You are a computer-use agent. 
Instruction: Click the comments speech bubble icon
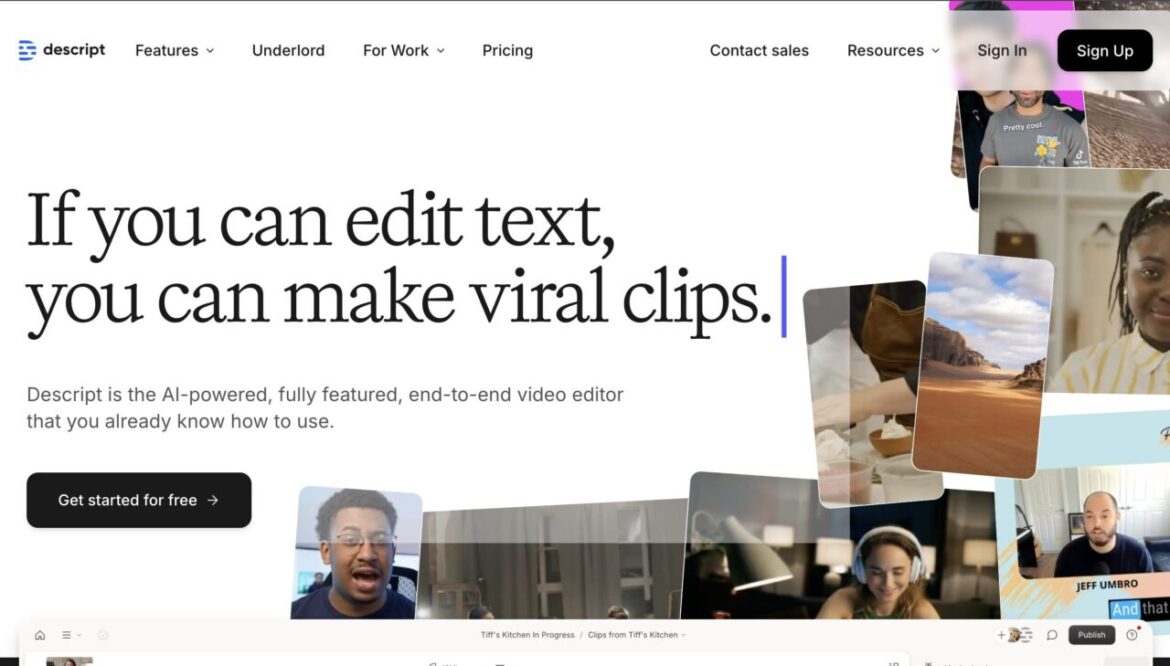(1052, 635)
